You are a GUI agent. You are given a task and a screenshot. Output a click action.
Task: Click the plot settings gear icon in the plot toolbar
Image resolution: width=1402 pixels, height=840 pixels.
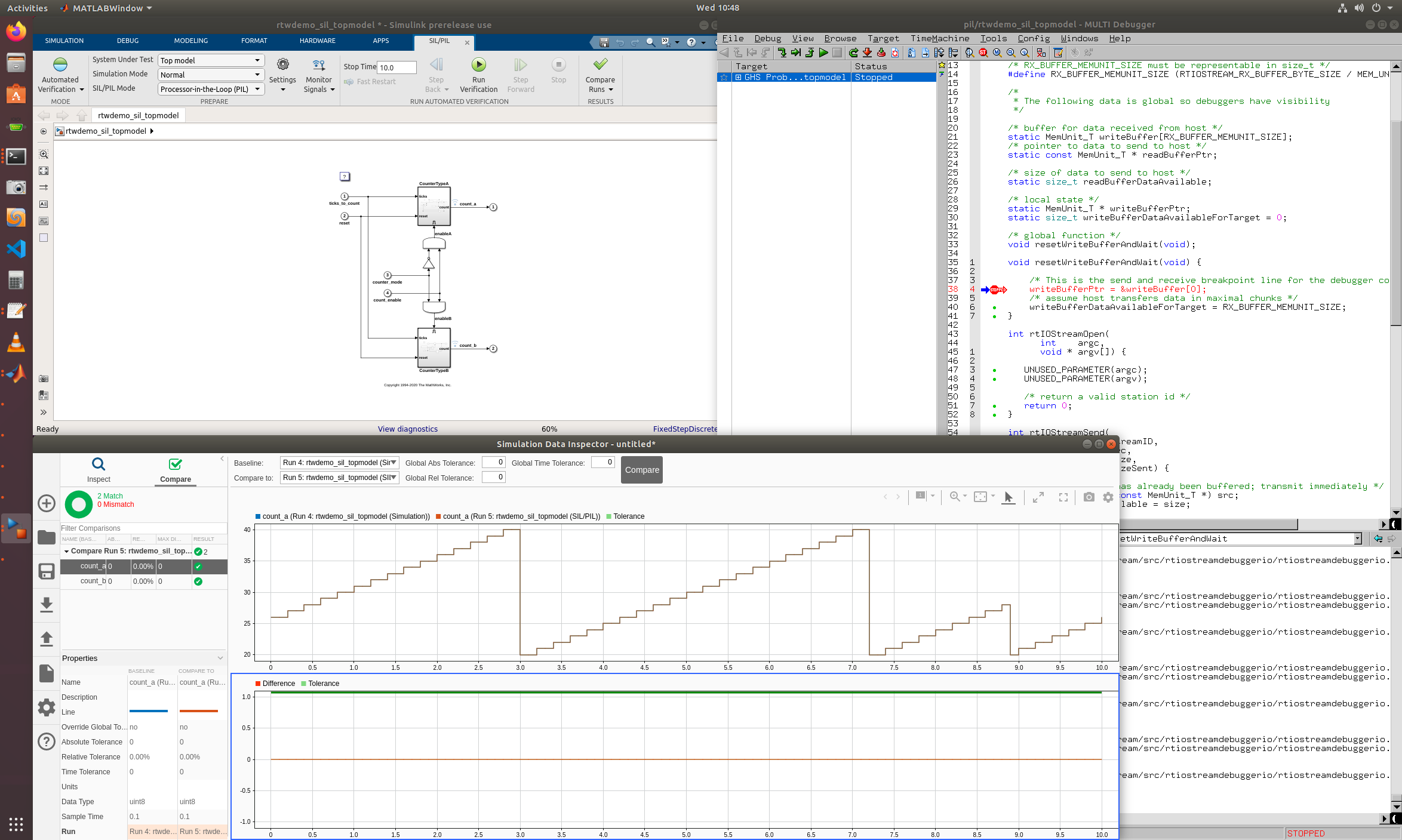point(1108,497)
